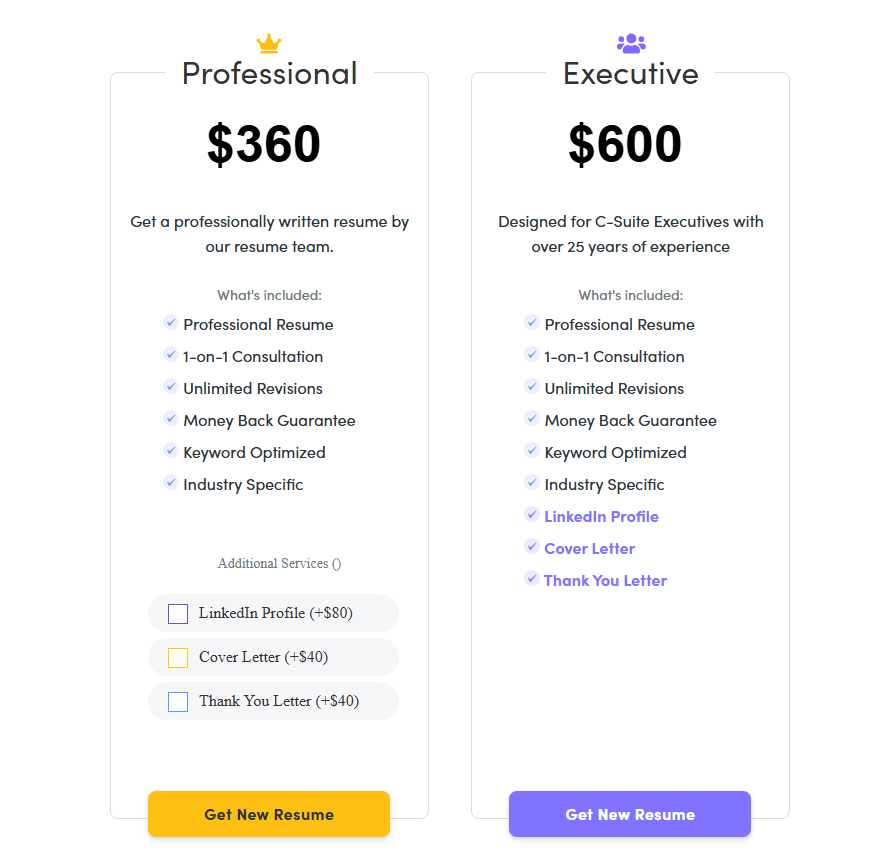Click the Executive plan heading
This screenshot has height=868, width=893.
coord(631,74)
